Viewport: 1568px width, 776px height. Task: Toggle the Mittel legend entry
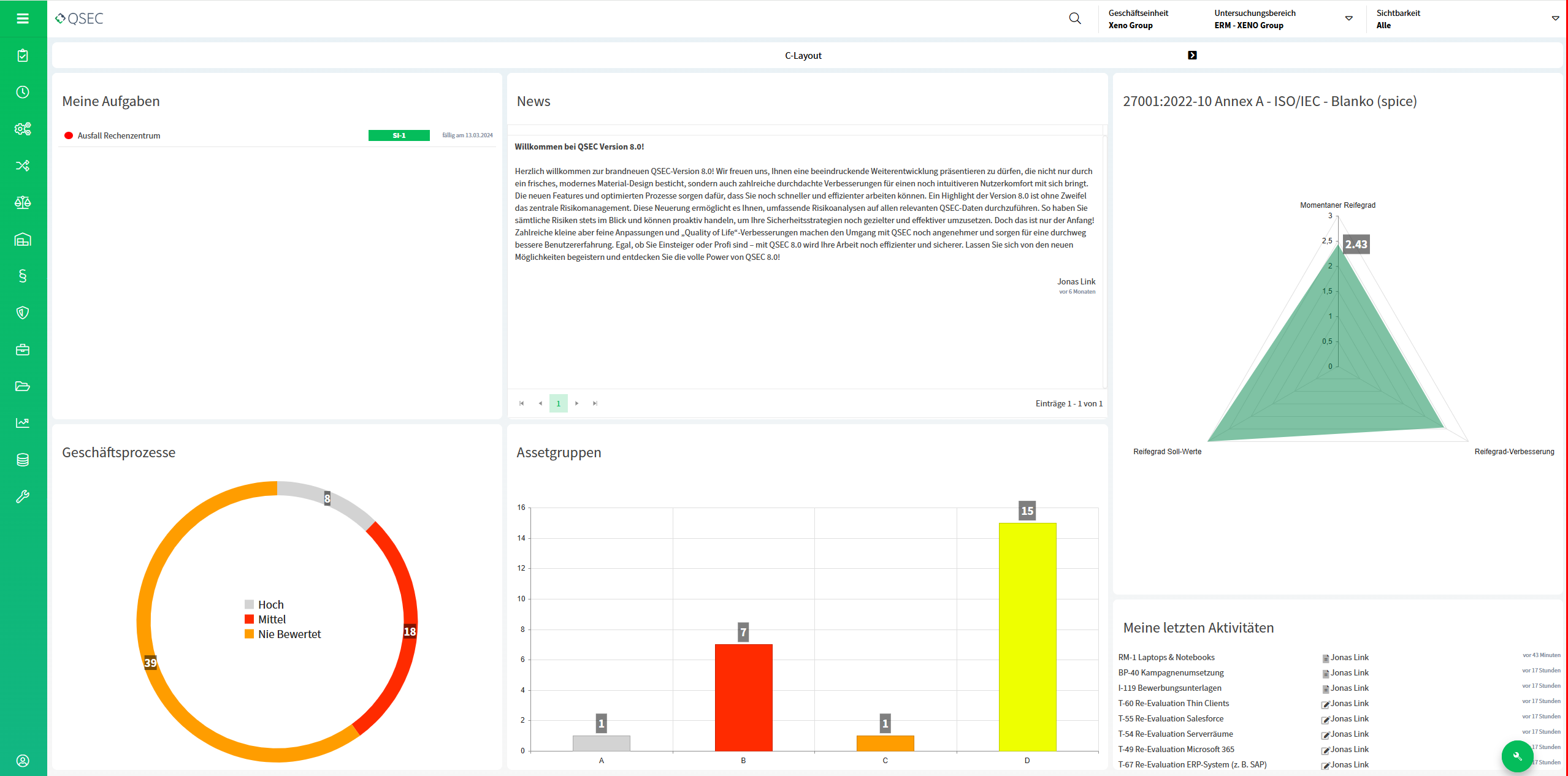click(x=271, y=620)
